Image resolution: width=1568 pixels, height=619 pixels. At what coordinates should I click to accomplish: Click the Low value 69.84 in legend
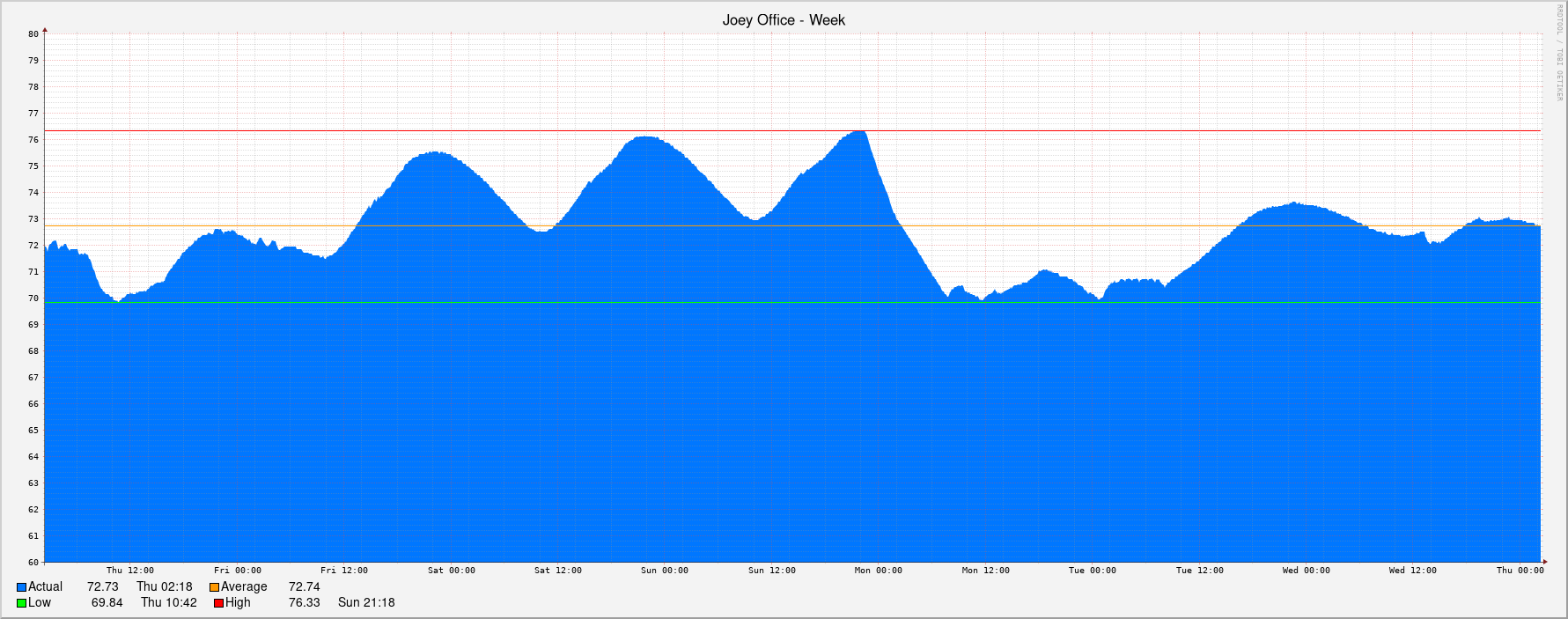[x=107, y=603]
